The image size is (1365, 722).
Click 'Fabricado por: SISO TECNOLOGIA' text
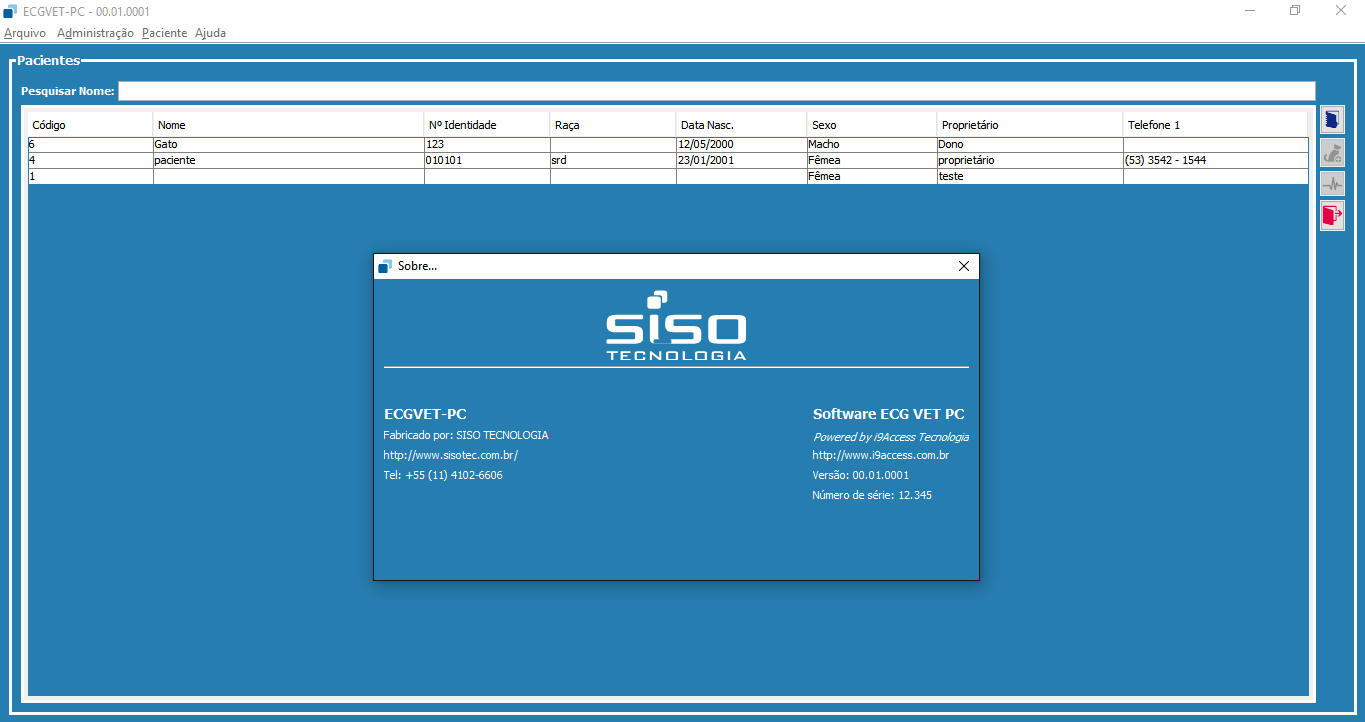coord(466,435)
